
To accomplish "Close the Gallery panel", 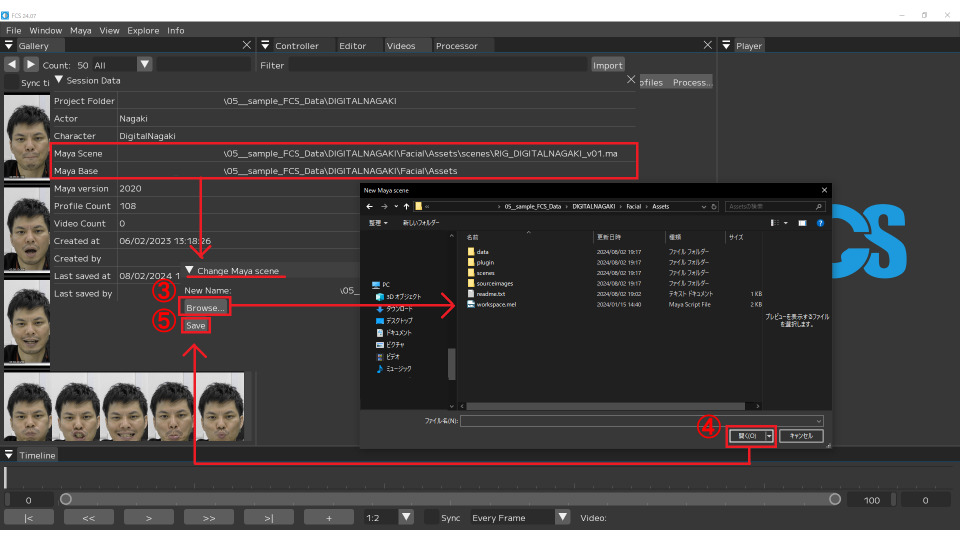I will tap(247, 45).
